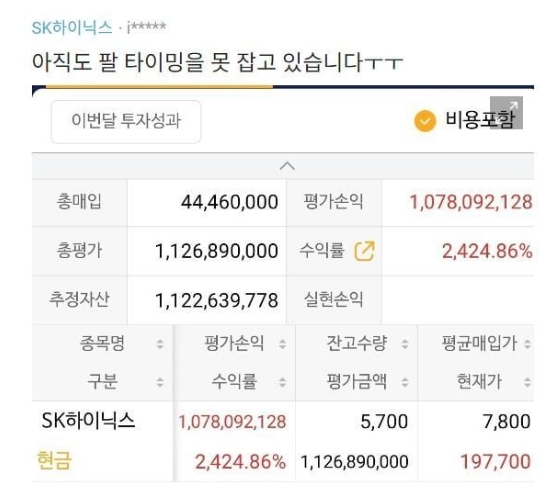Sort by 종목명 column arrows
Viewport: 552px width, 503px height.
pyautogui.click(x=160, y=344)
